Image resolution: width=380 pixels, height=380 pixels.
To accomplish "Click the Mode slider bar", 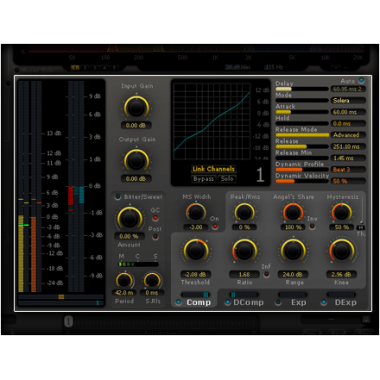I will 302,100.
